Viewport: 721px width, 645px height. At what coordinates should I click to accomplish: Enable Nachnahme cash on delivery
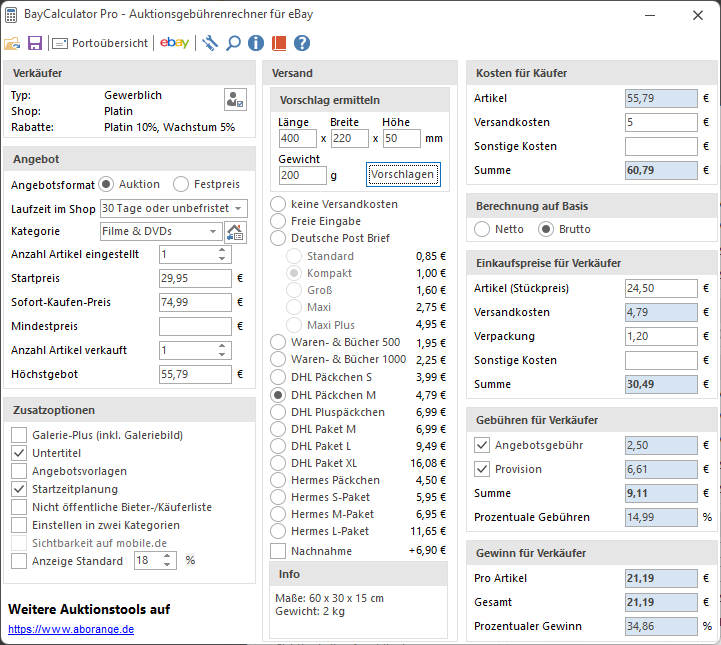click(x=278, y=551)
